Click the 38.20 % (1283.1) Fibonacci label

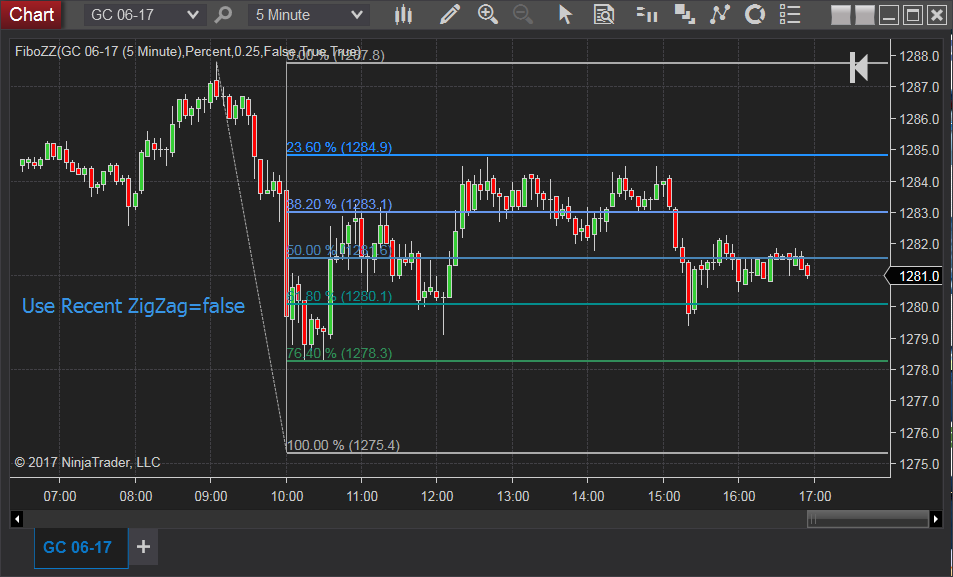[x=339, y=204]
